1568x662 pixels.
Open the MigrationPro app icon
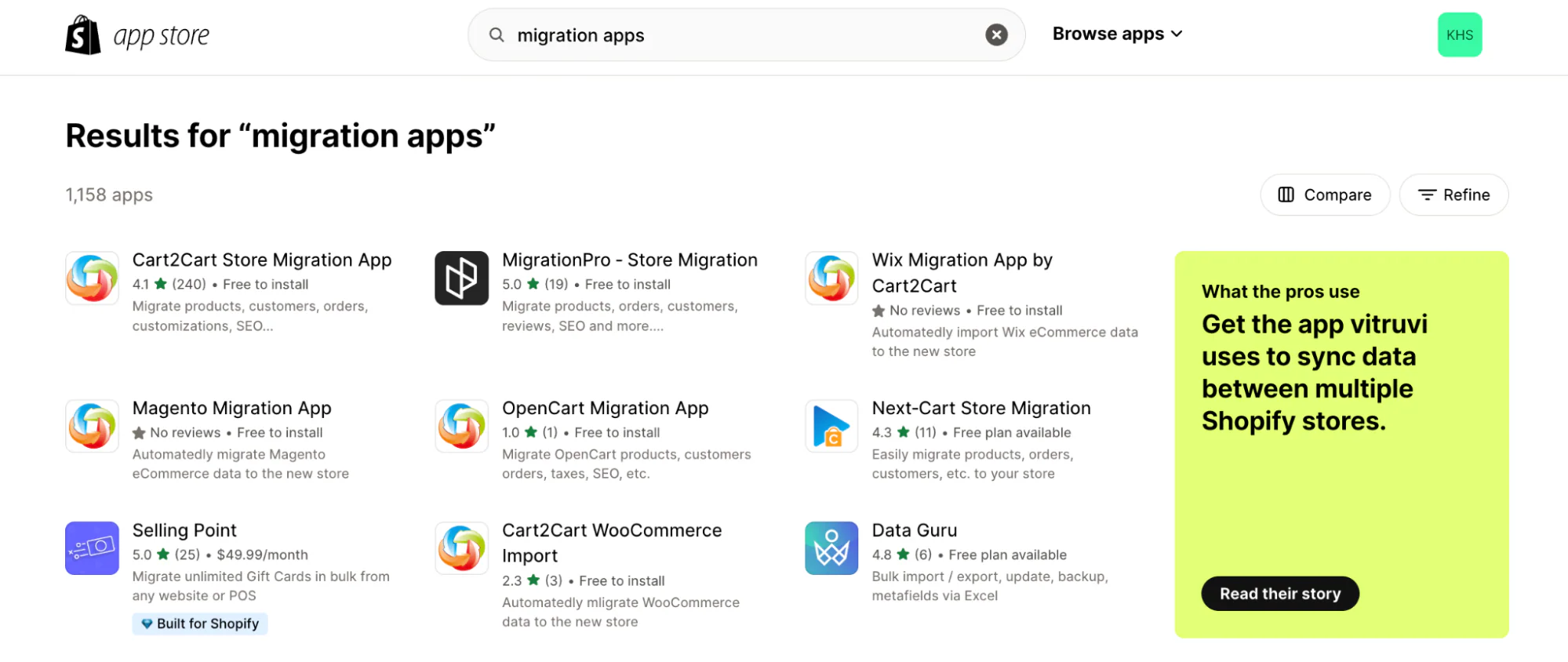tap(462, 278)
